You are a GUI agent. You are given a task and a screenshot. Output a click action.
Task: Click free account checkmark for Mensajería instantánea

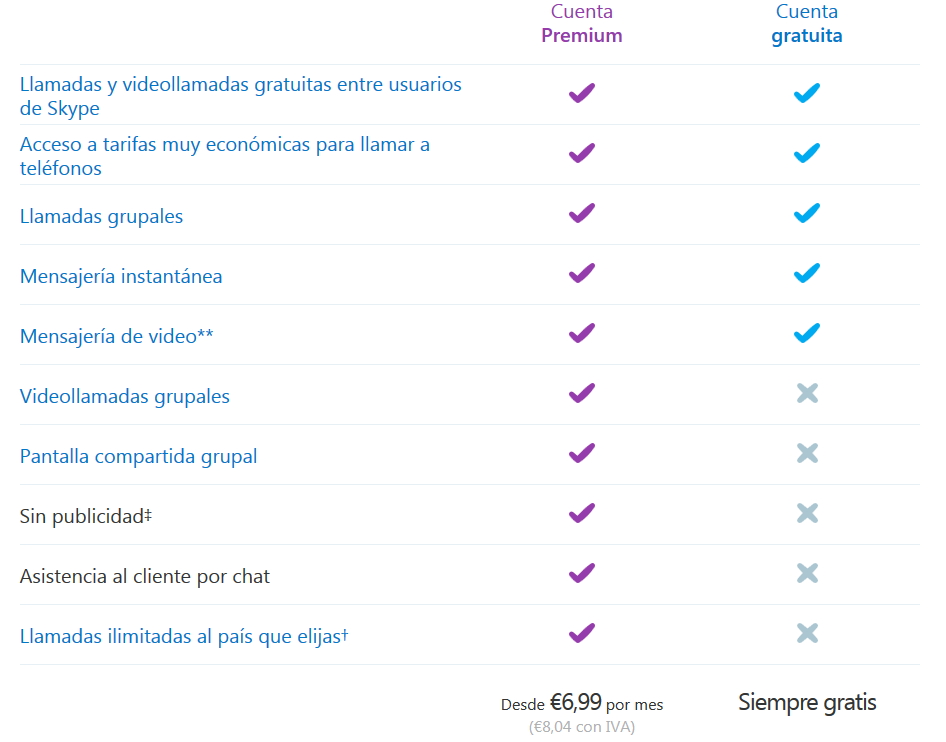[806, 273]
